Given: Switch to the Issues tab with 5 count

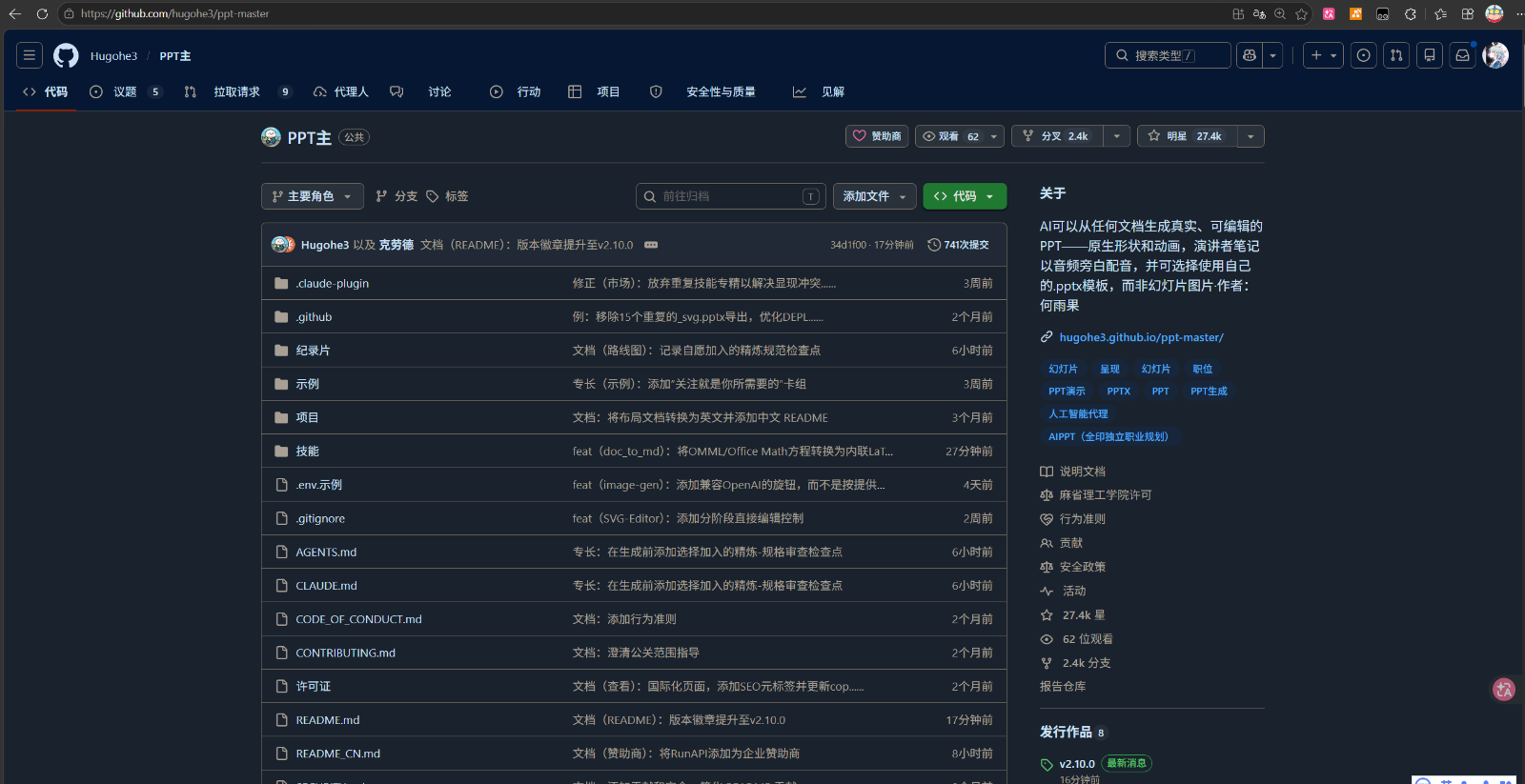Looking at the screenshot, I should coord(125,91).
